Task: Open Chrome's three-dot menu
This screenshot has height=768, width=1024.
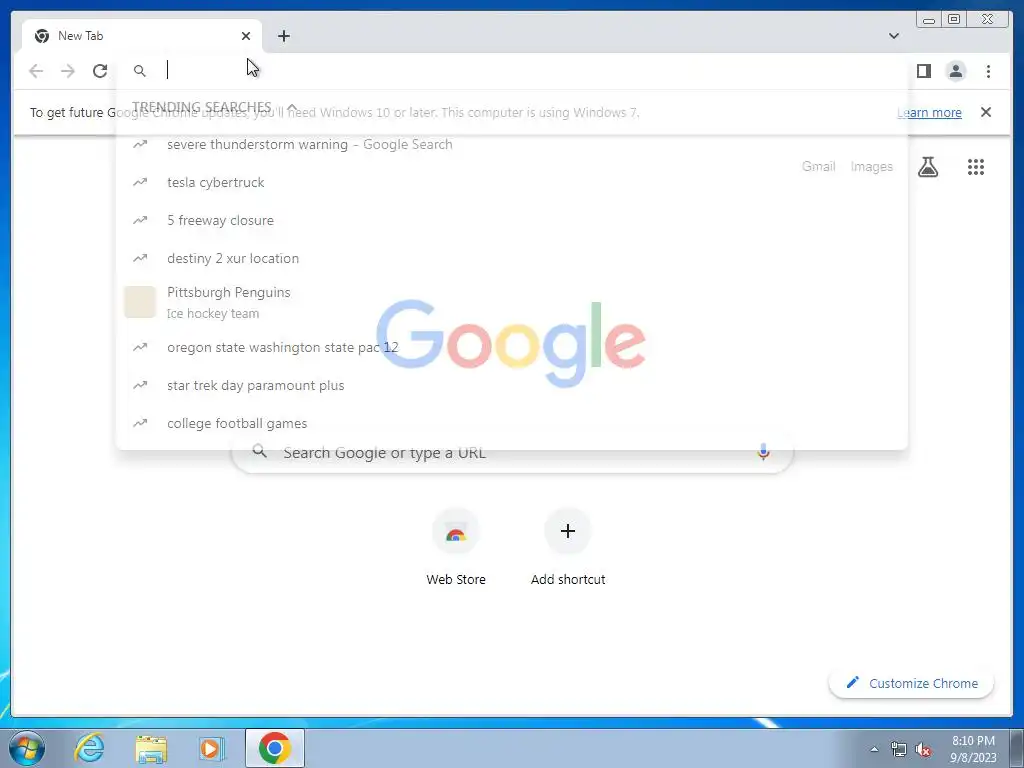Action: point(988,71)
